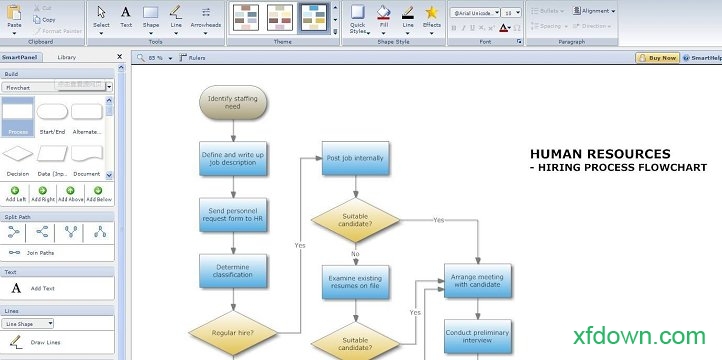Image resolution: width=722 pixels, height=360 pixels.
Task: Open the font name combo box
Action: [475, 13]
